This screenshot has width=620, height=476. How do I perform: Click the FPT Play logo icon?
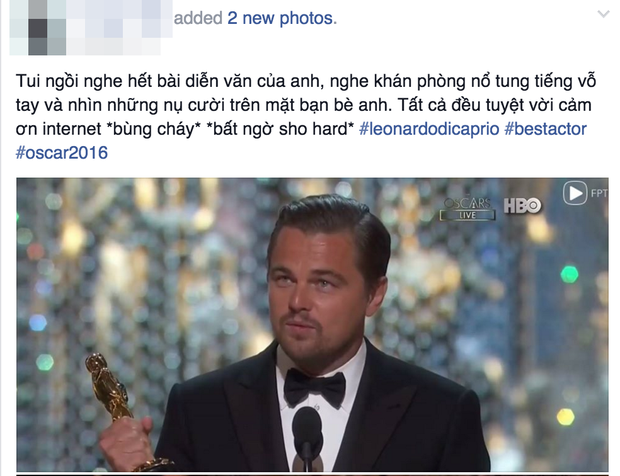[x=575, y=193]
